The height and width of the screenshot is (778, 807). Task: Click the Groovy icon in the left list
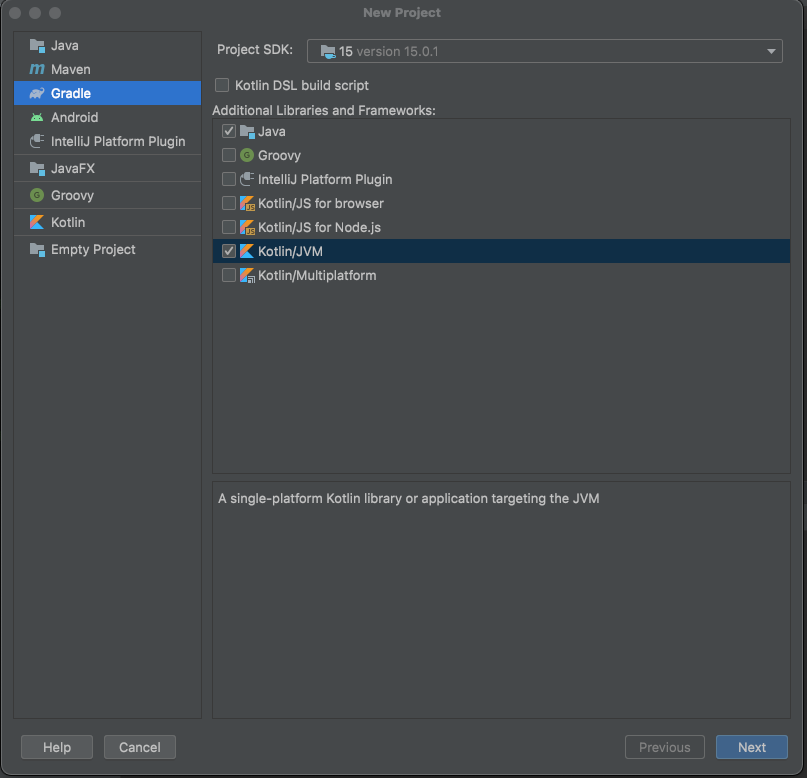pyautogui.click(x=37, y=196)
